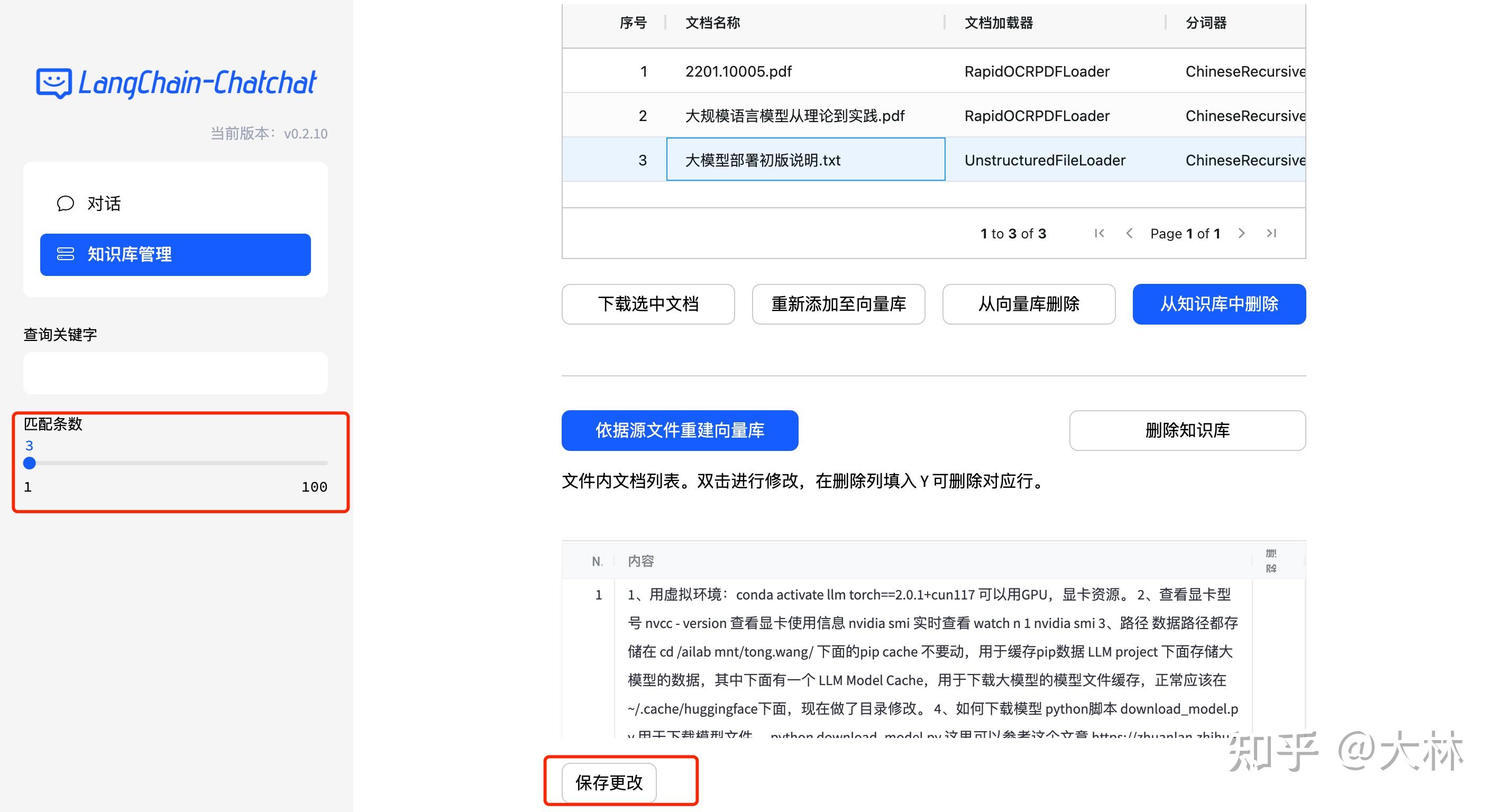This screenshot has height=812, width=1502.
Task: Click the 从向量库删除 button
Action: [x=1029, y=303]
